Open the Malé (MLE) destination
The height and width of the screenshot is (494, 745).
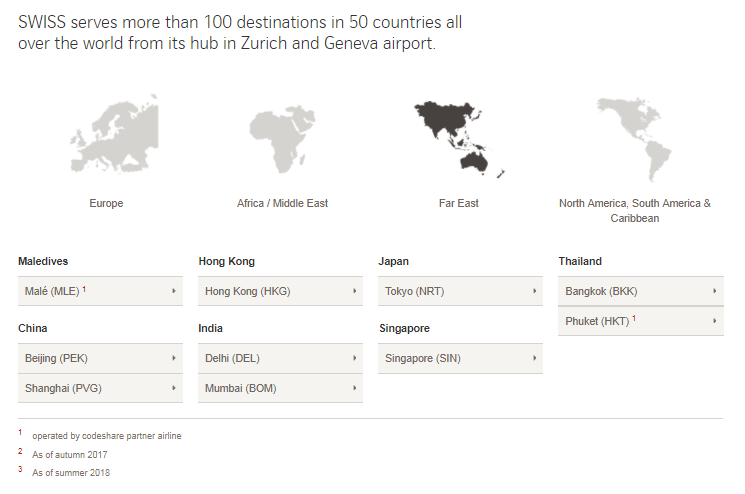100,291
